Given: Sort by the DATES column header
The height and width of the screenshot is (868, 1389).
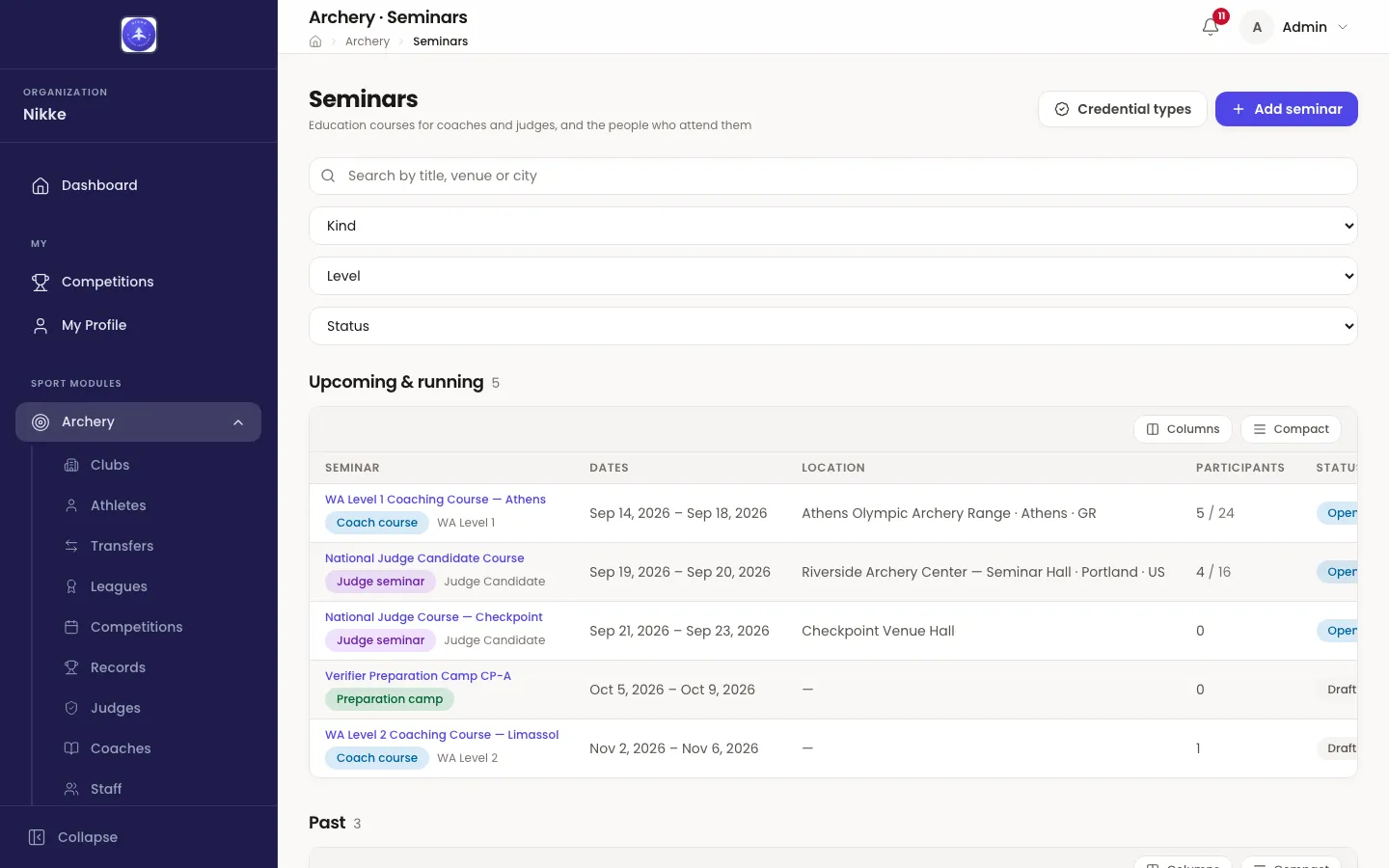Looking at the screenshot, I should pyautogui.click(x=609, y=468).
